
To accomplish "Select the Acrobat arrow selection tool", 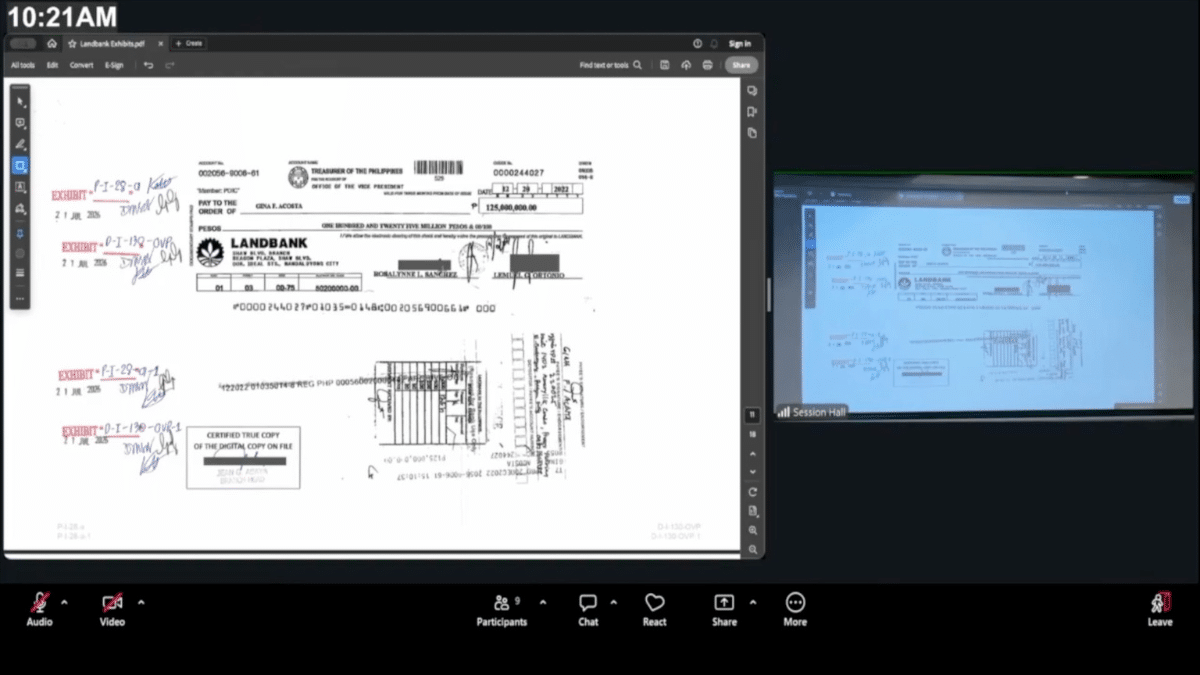I will 20,102.
